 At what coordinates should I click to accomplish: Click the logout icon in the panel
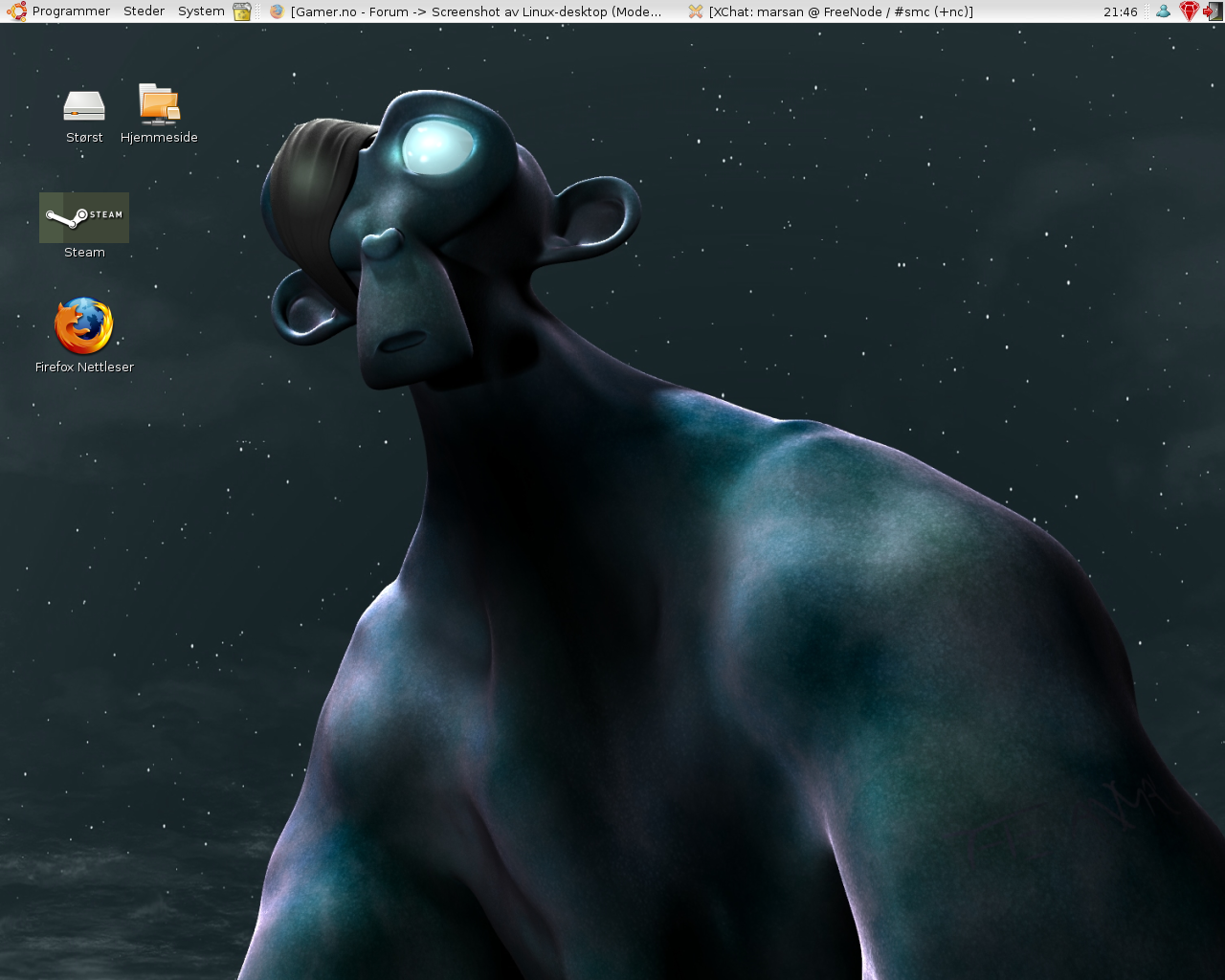click(1213, 11)
